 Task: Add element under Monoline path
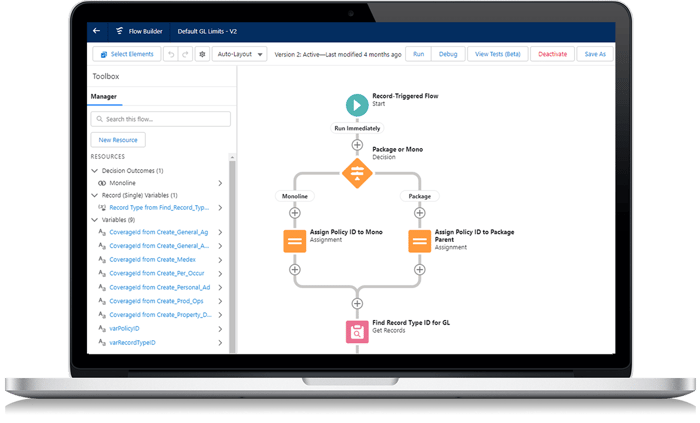click(x=295, y=213)
